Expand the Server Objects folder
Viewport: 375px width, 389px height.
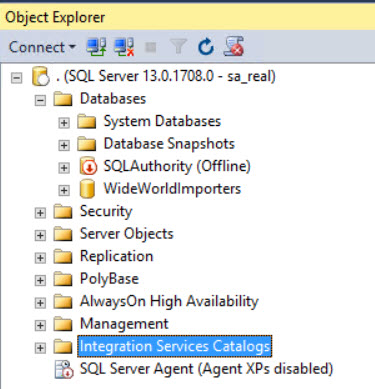[40, 235]
